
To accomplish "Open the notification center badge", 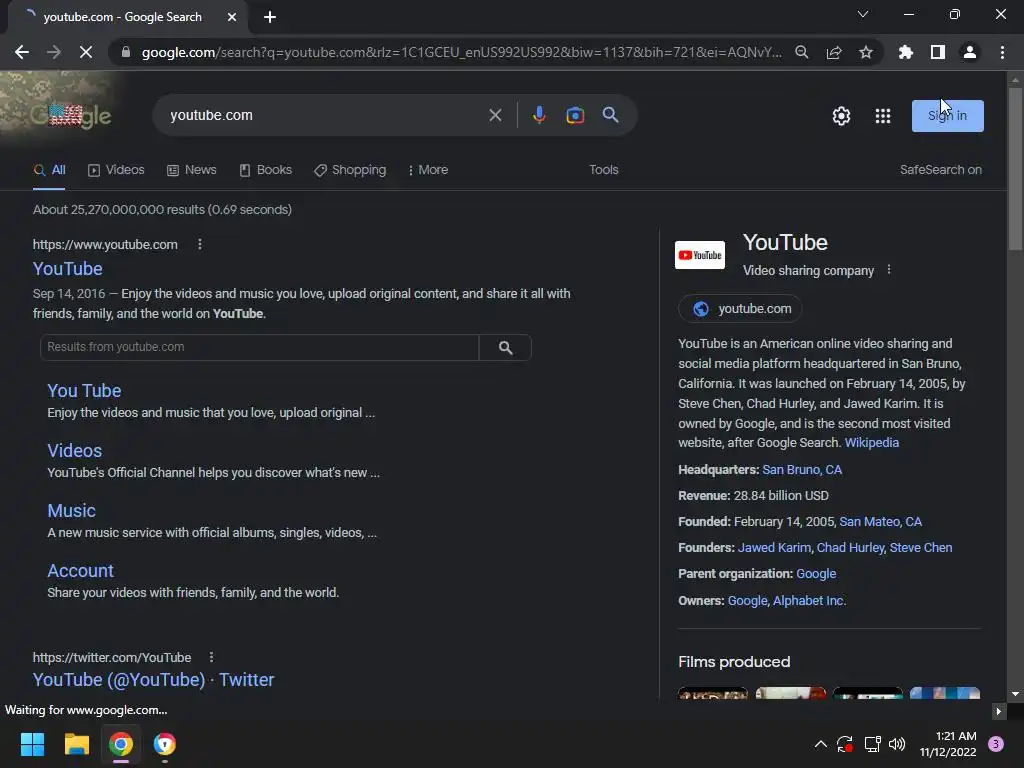I will point(996,744).
